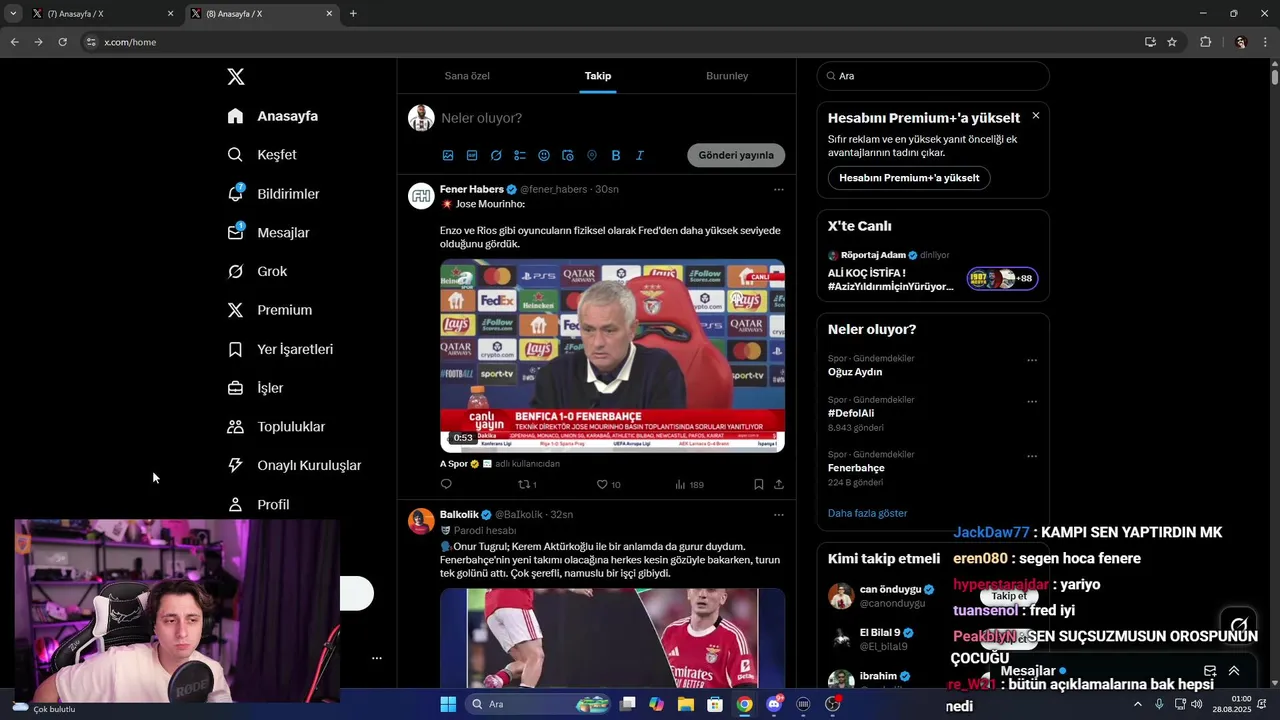Viewport: 1280px width, 720px height.
Task: Switch to Takip tab
Action: [x=598, y=76]
